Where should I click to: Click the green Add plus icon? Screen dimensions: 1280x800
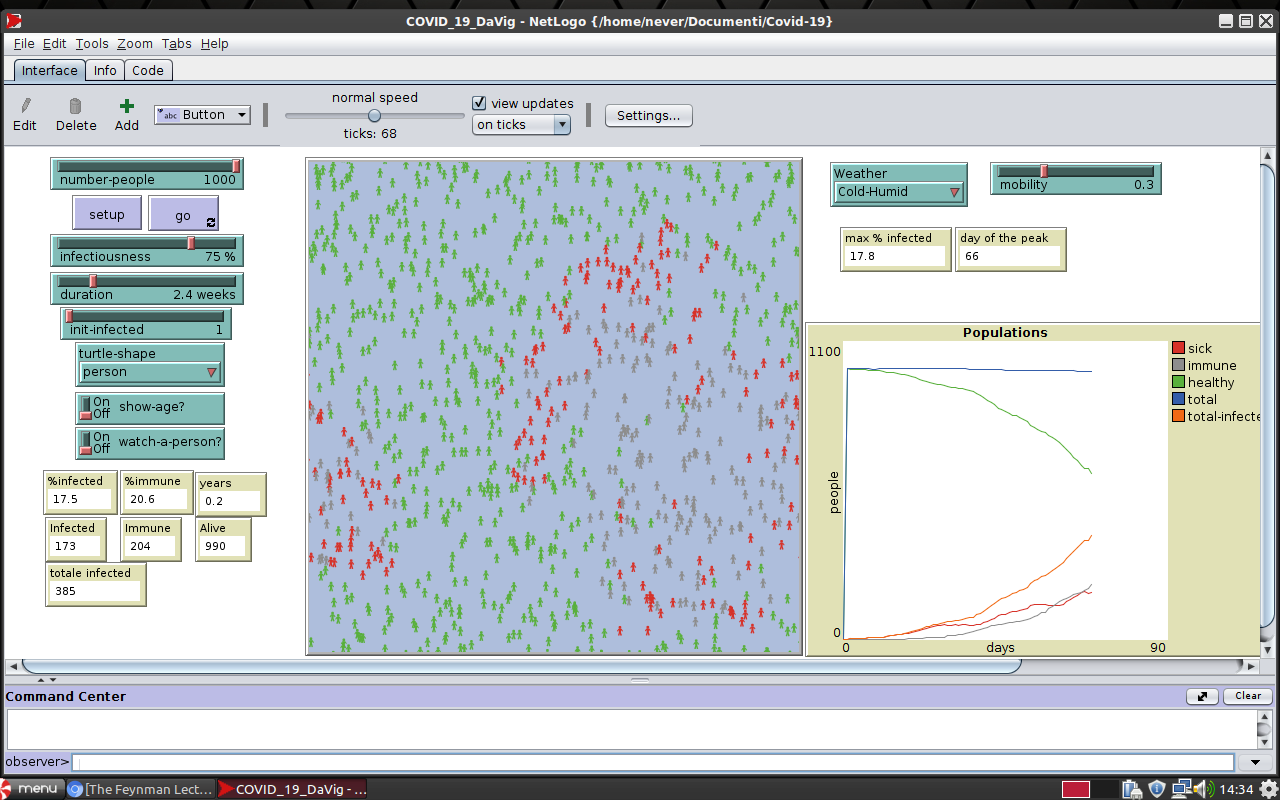click(x=126, y=106)
